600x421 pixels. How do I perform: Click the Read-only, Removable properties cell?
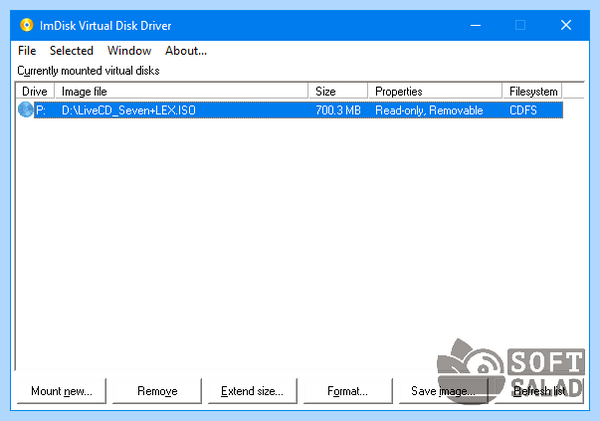(429, 110)
